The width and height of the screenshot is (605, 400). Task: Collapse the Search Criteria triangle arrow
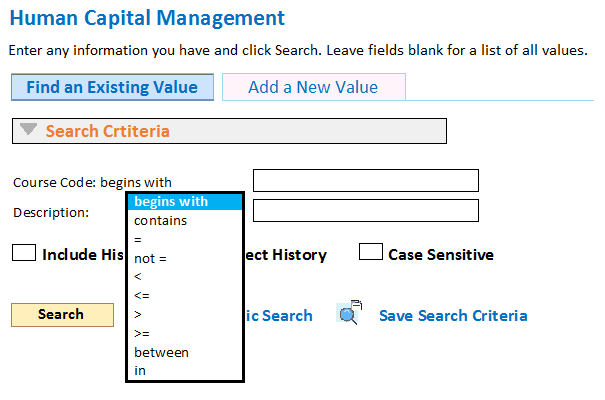click(28, 129)
